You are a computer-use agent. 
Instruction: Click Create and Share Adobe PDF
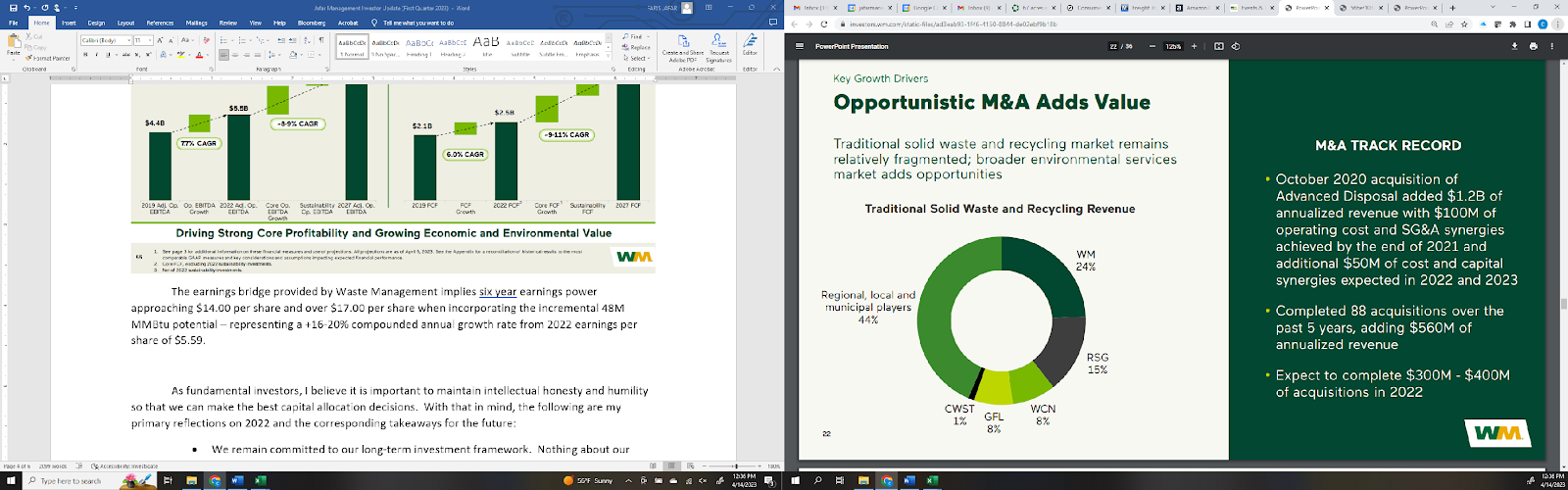(x=683, y=48)
